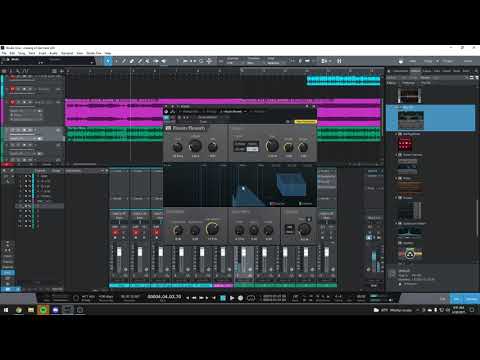Toggle the Edit view button at bottom right
The width and height of the screenshot is (480, 360).
(443, 299)
